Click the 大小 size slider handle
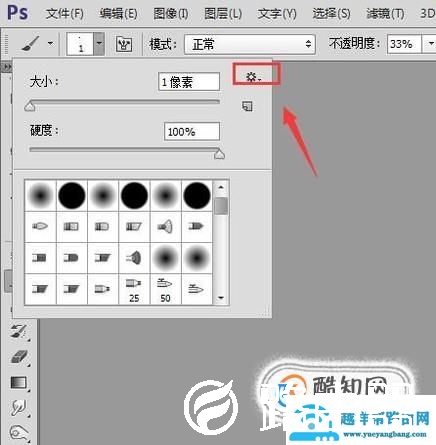The width and height of the screenshot is (436, 445). [x=30, y=106]
